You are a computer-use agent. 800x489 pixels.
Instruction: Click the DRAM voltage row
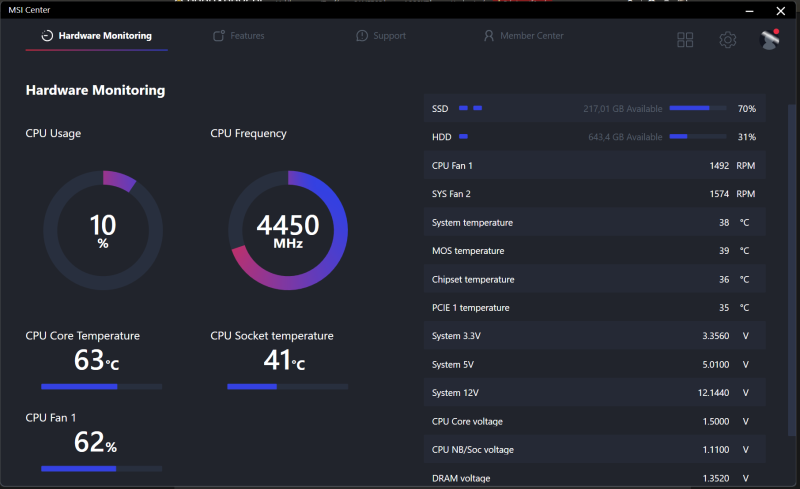point(594,477)
